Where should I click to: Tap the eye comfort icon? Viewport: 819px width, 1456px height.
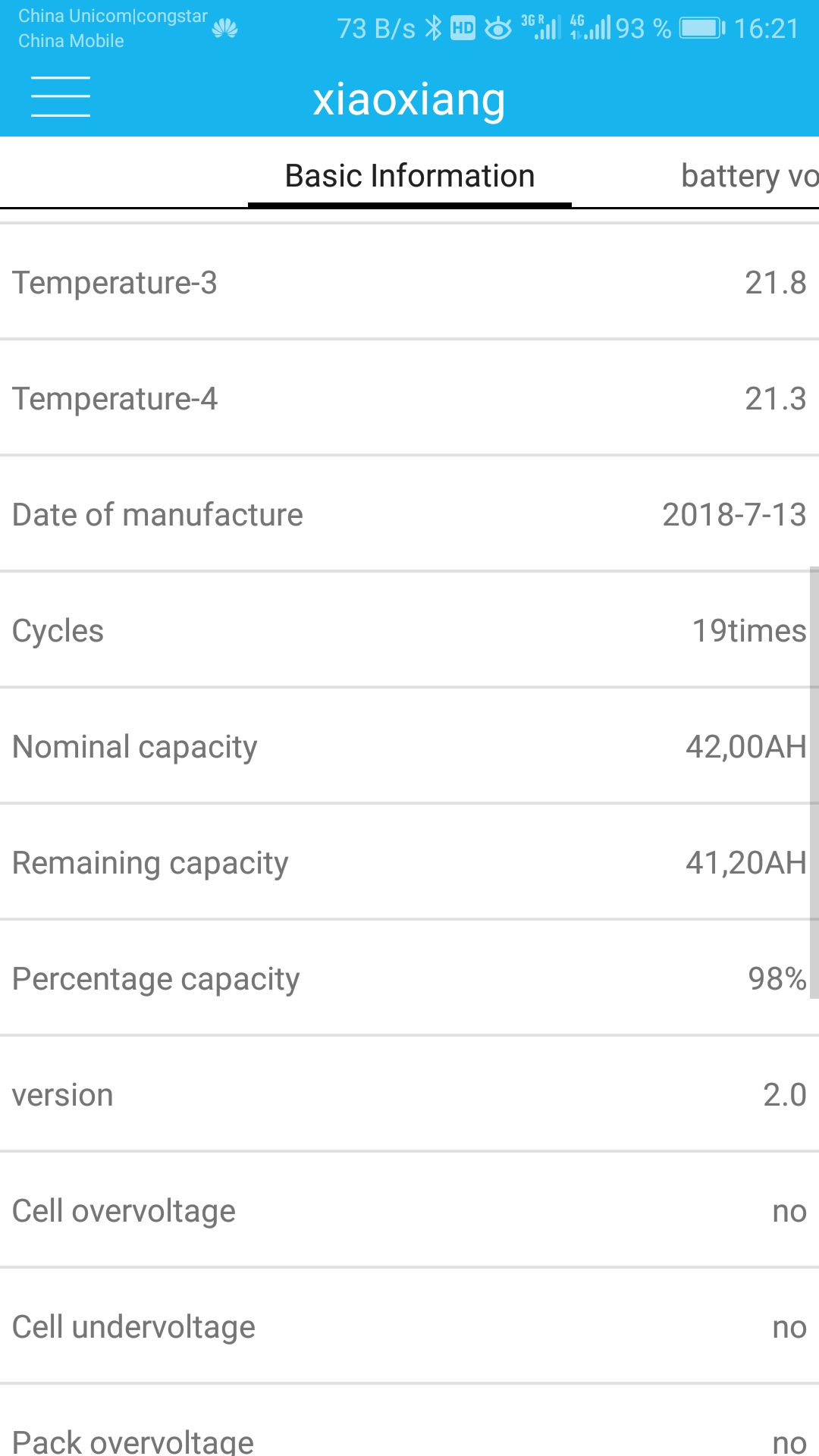(498, 29)
